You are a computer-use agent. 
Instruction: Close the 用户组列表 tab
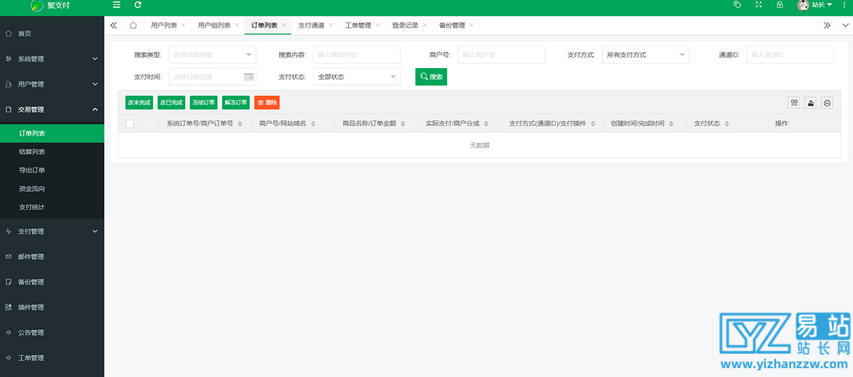[x=237, y=25]
